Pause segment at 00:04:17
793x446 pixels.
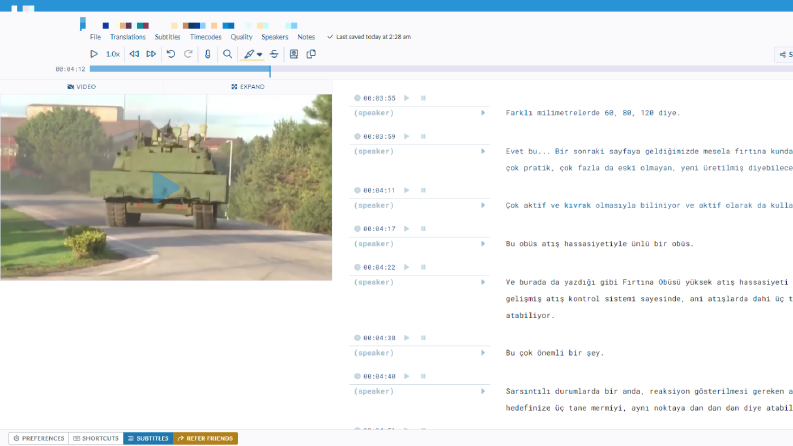pos(423,229)
